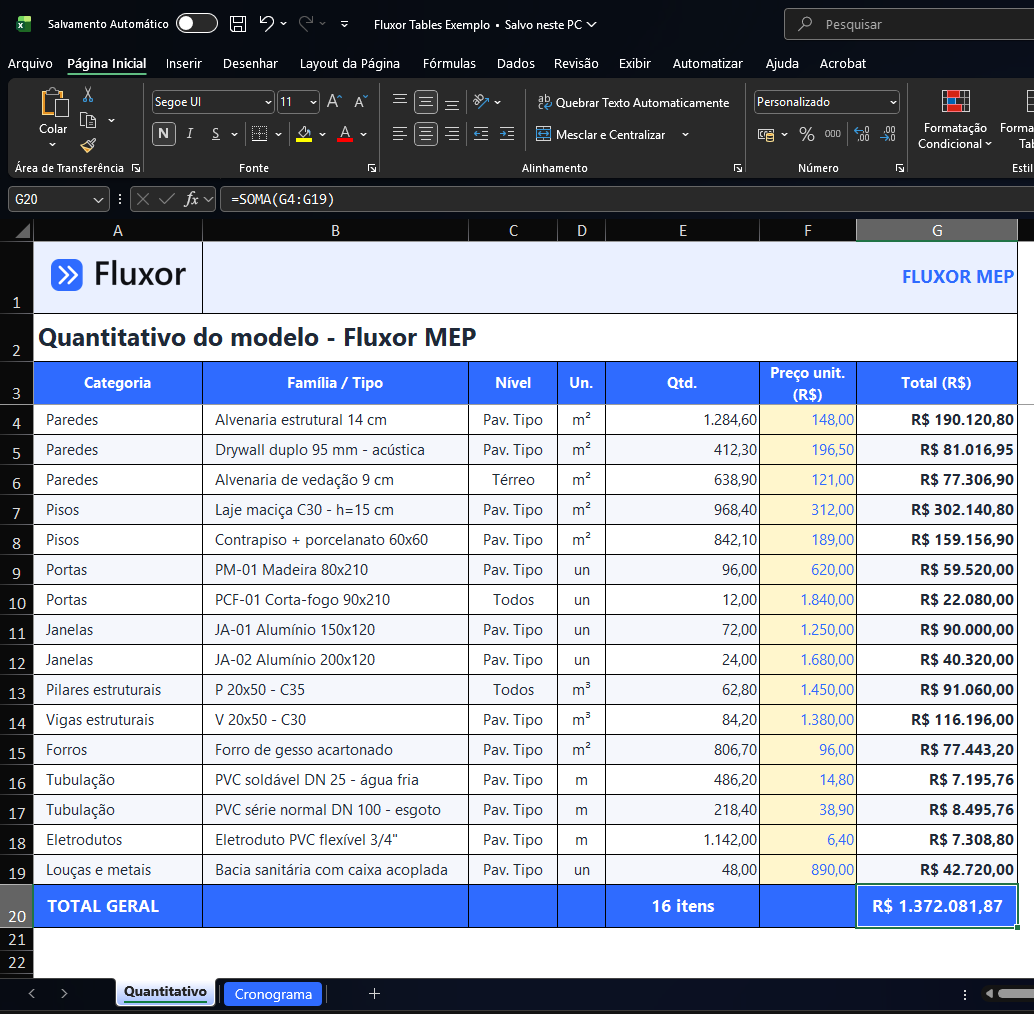Click the Increase Font Size icon

[x=334, y=102]
